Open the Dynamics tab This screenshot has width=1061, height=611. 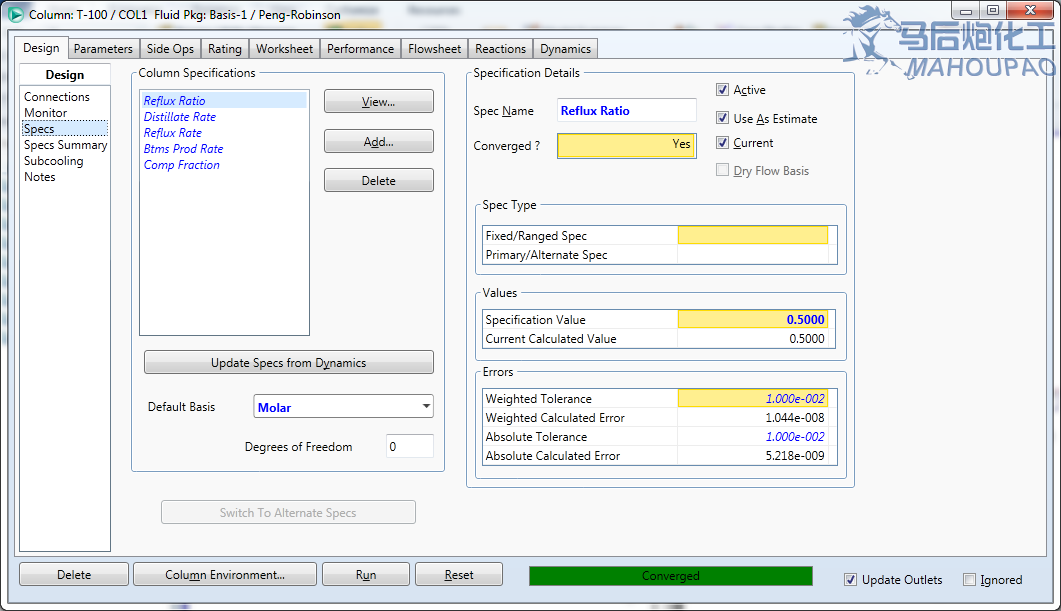click(565, 49)
